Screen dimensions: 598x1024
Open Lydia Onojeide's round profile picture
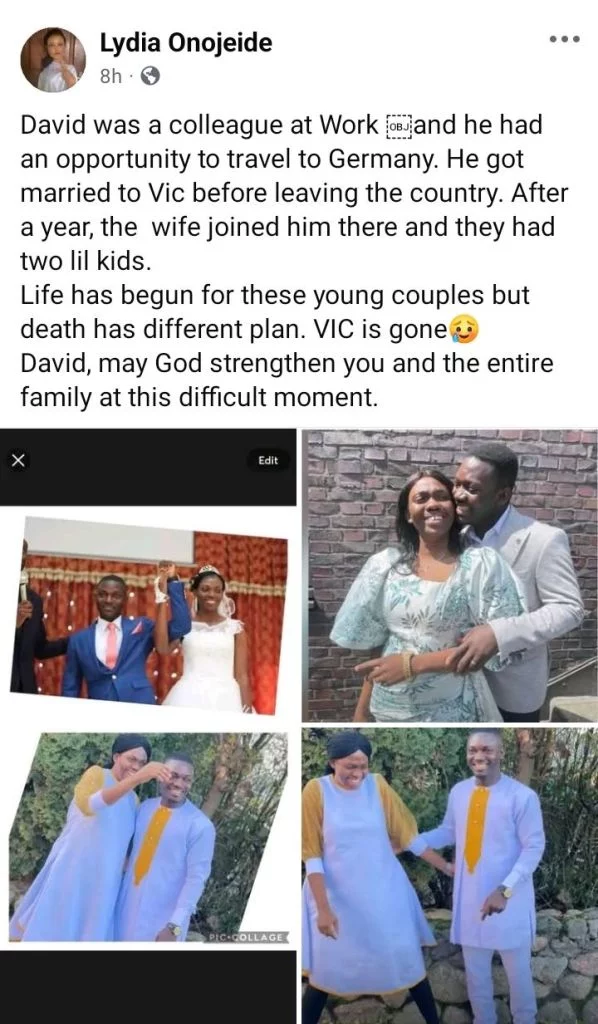tap(53, 59)
